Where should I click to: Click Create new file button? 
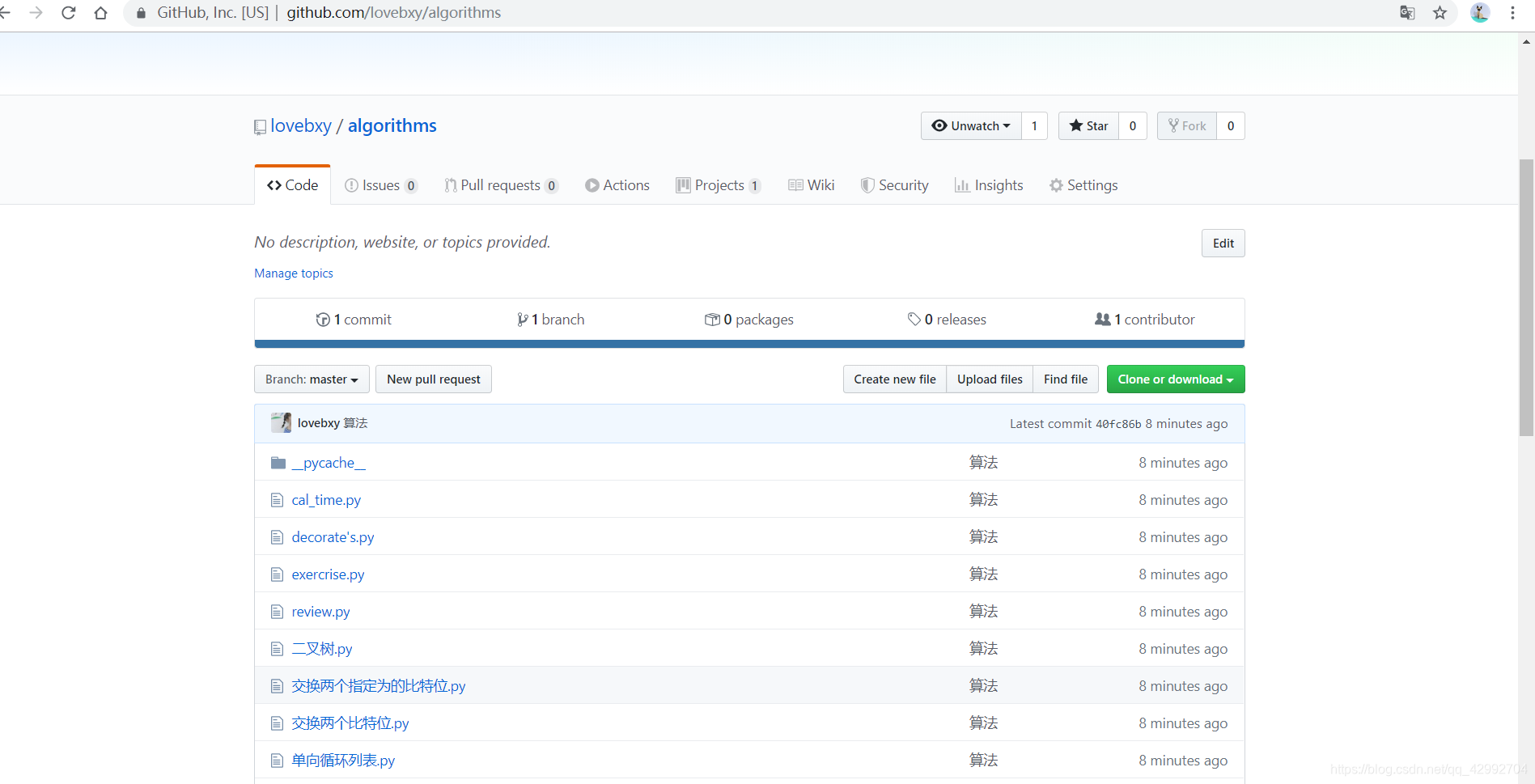click(x=895, y=379)
